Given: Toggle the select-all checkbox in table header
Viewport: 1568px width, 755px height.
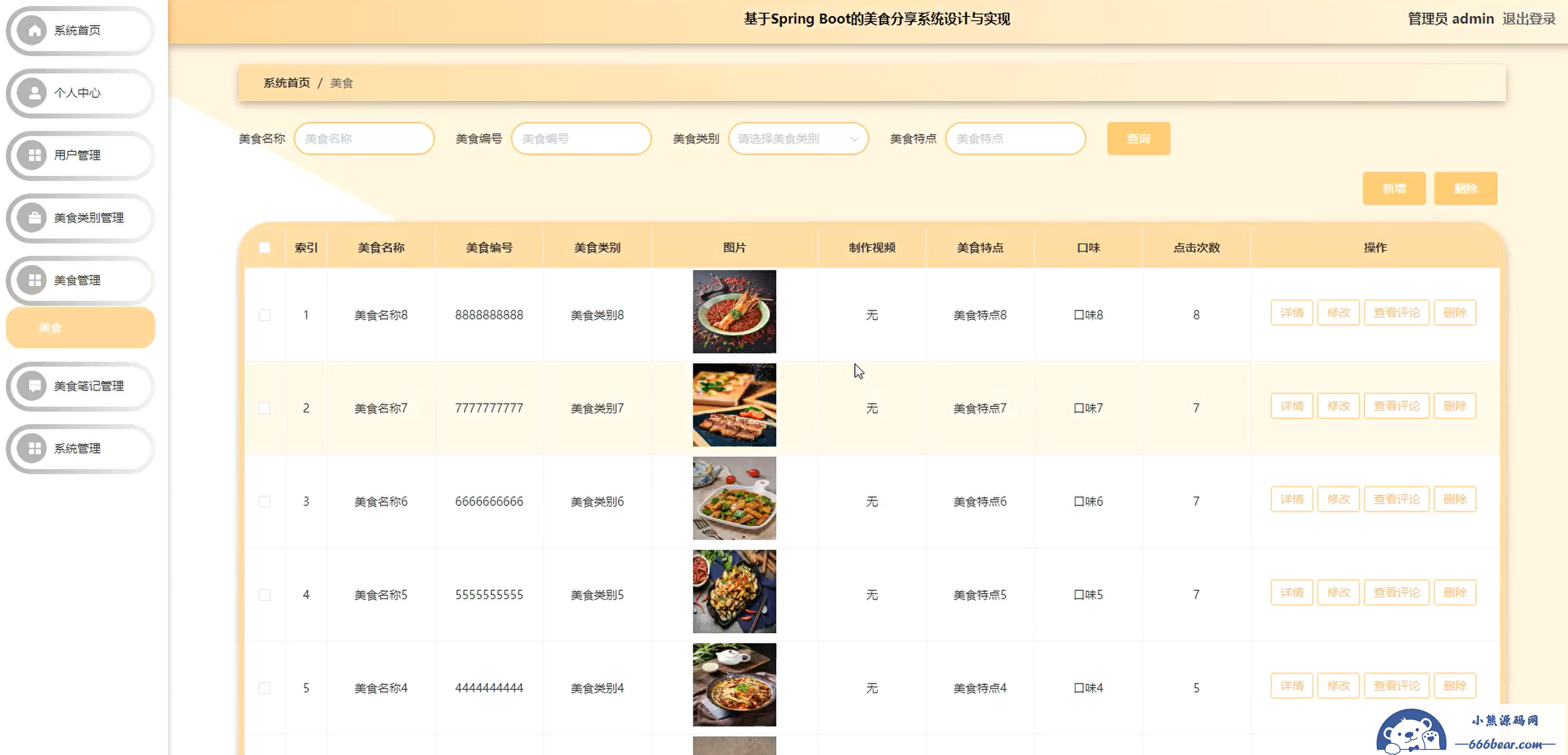Looking at the screenshot, I should pos(264,248).
